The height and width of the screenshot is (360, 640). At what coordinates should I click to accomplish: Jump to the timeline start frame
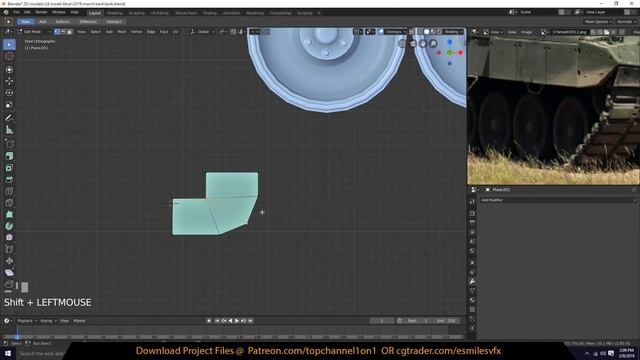[x=217, y=321]
